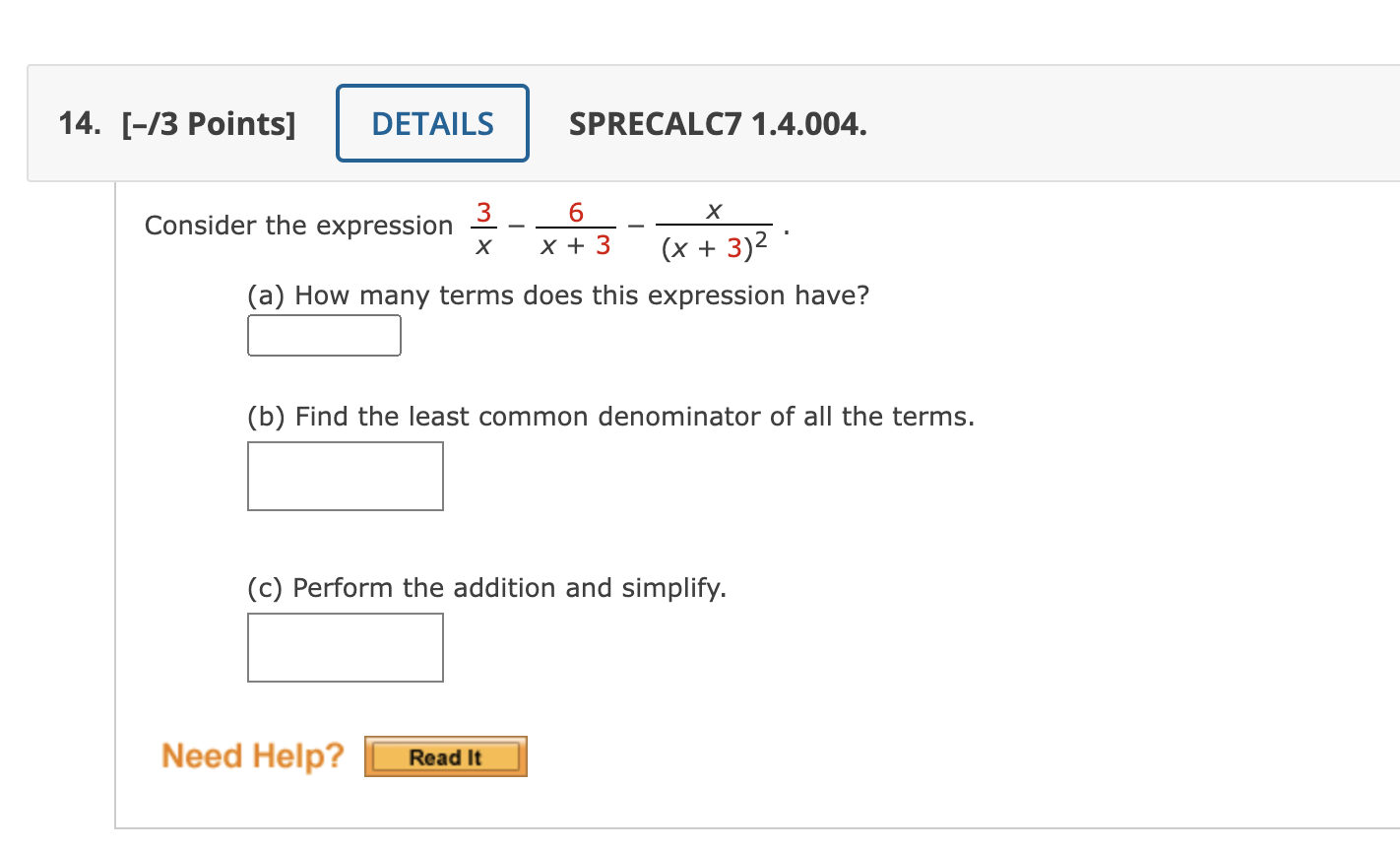The height and width of the screenshot is (851, 1400).
Task: Click the DETAILS button
Action: coord(431,123)
